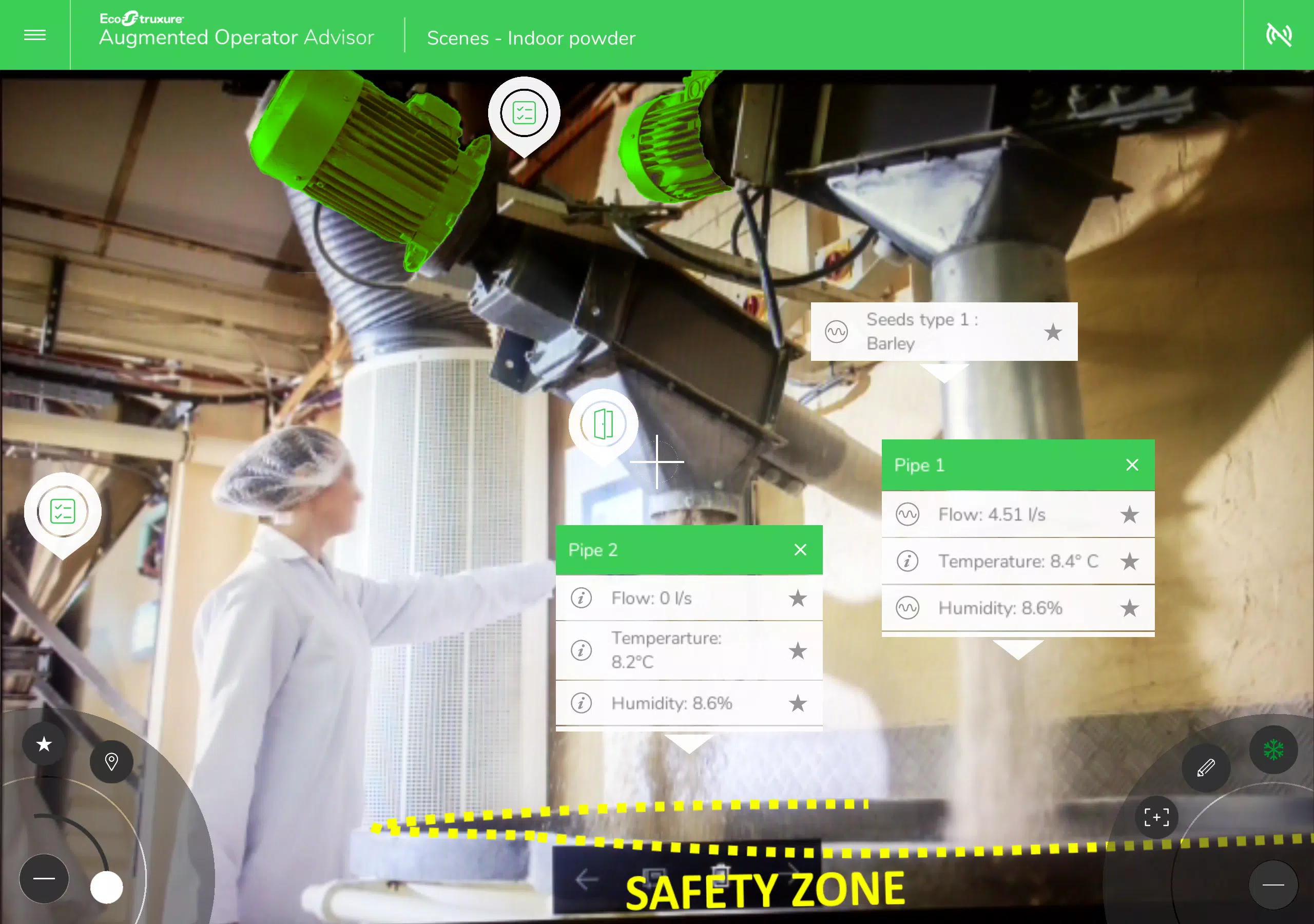Adjust the white slider knob on arc

coord(106,887)
